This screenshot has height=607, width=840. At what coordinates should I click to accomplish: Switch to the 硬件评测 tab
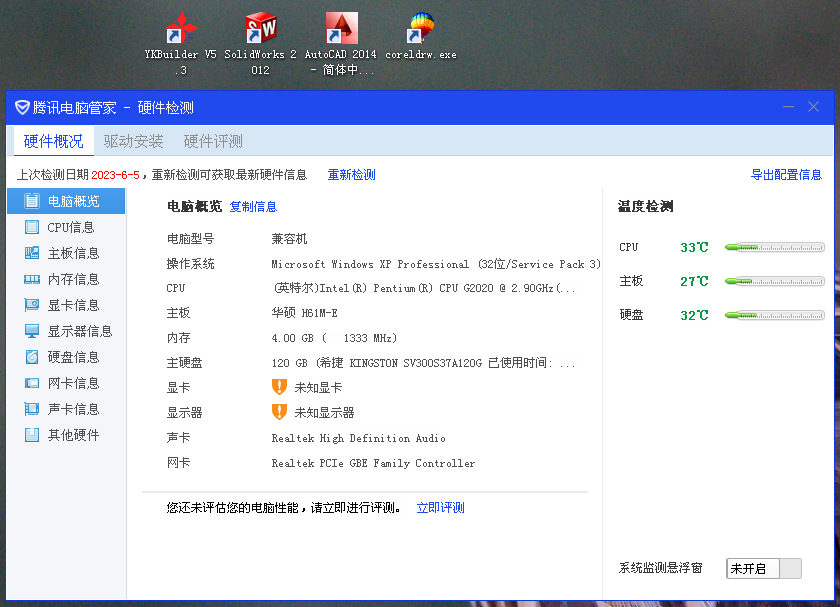[x=213, y=141]
